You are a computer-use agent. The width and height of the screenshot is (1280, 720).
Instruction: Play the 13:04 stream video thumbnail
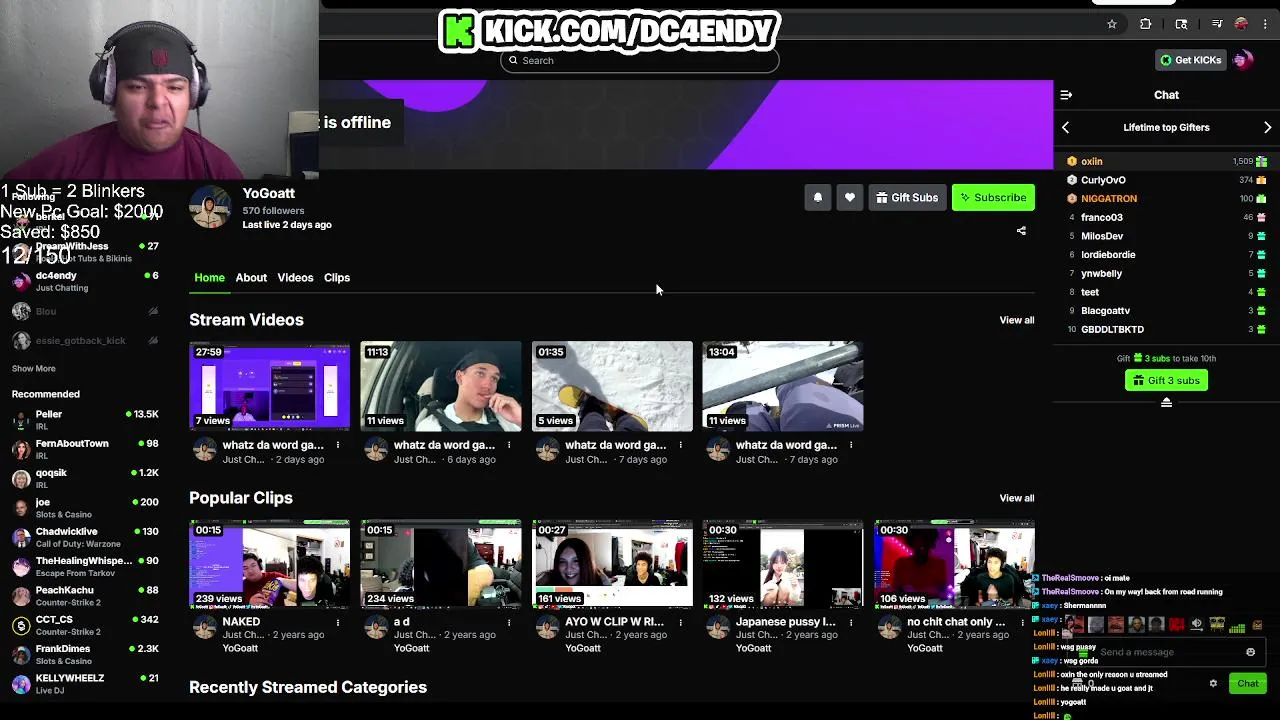pos(783,386)
